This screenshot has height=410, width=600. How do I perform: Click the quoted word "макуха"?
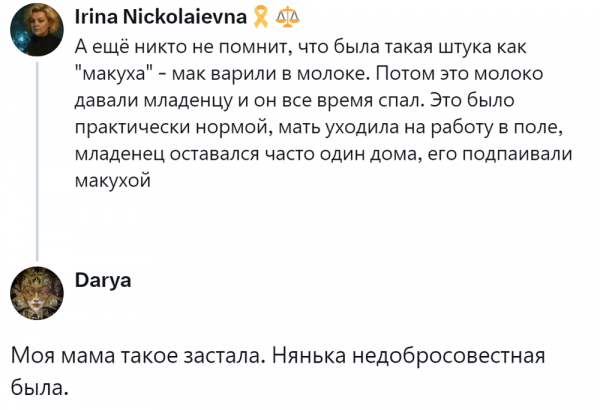click(112, 74)
